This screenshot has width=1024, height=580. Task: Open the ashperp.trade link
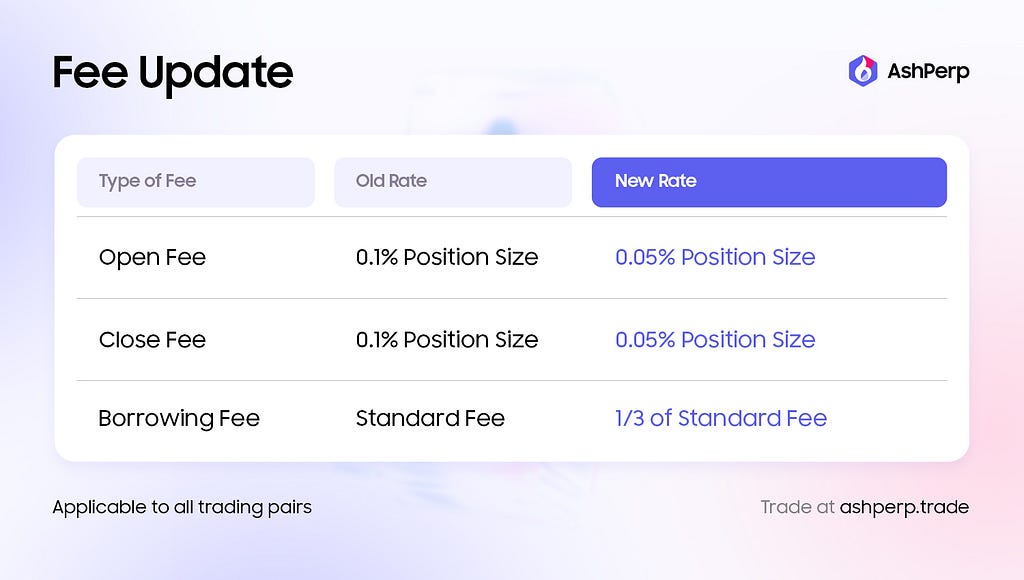tap(904, 508)
